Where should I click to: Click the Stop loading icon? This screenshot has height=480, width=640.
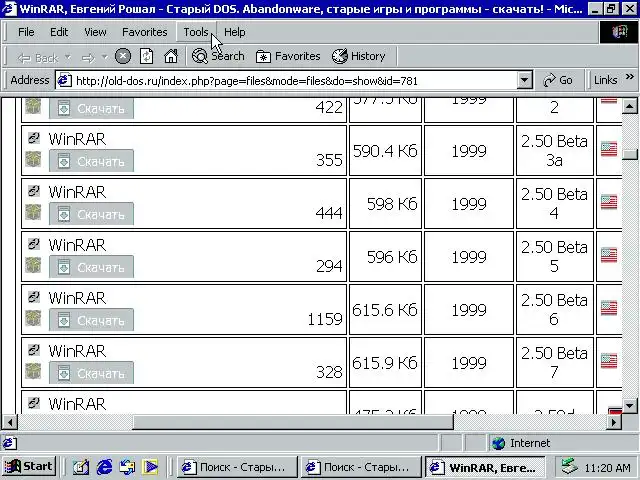point(123,56)
